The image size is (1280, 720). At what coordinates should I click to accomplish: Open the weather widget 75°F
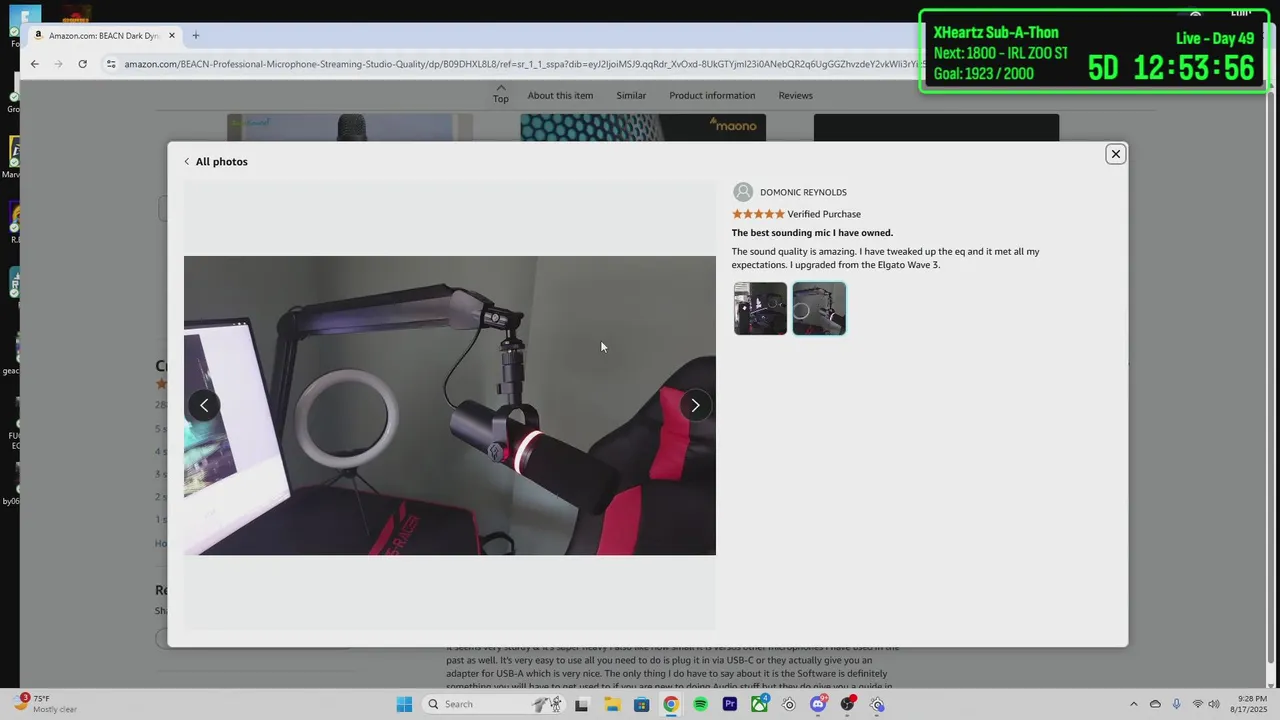click(45, 704)
